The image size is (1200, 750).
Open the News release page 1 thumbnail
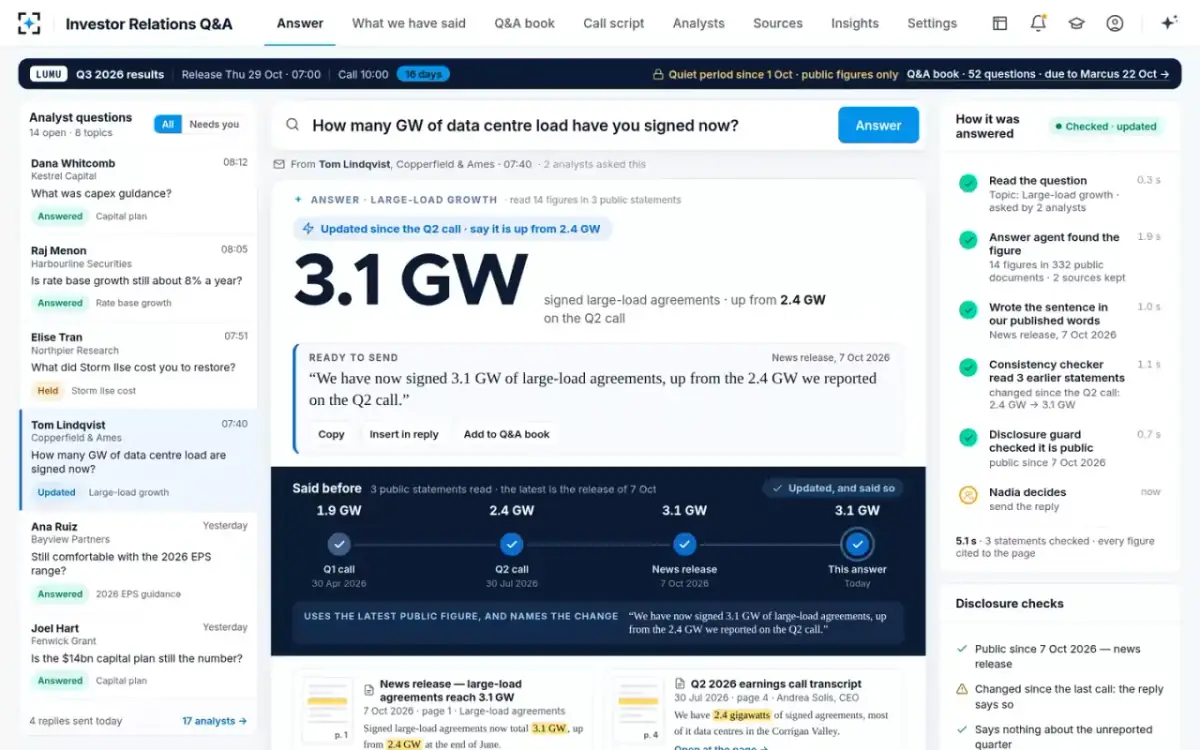click(327, 711)
